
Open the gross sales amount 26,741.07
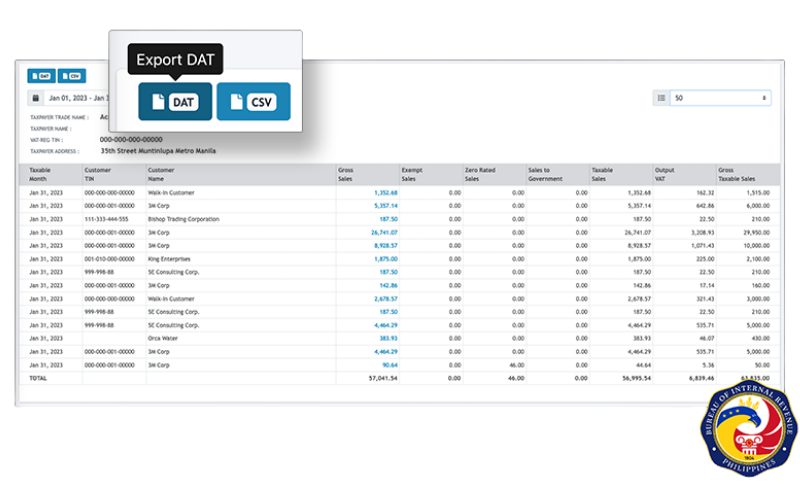384,232
